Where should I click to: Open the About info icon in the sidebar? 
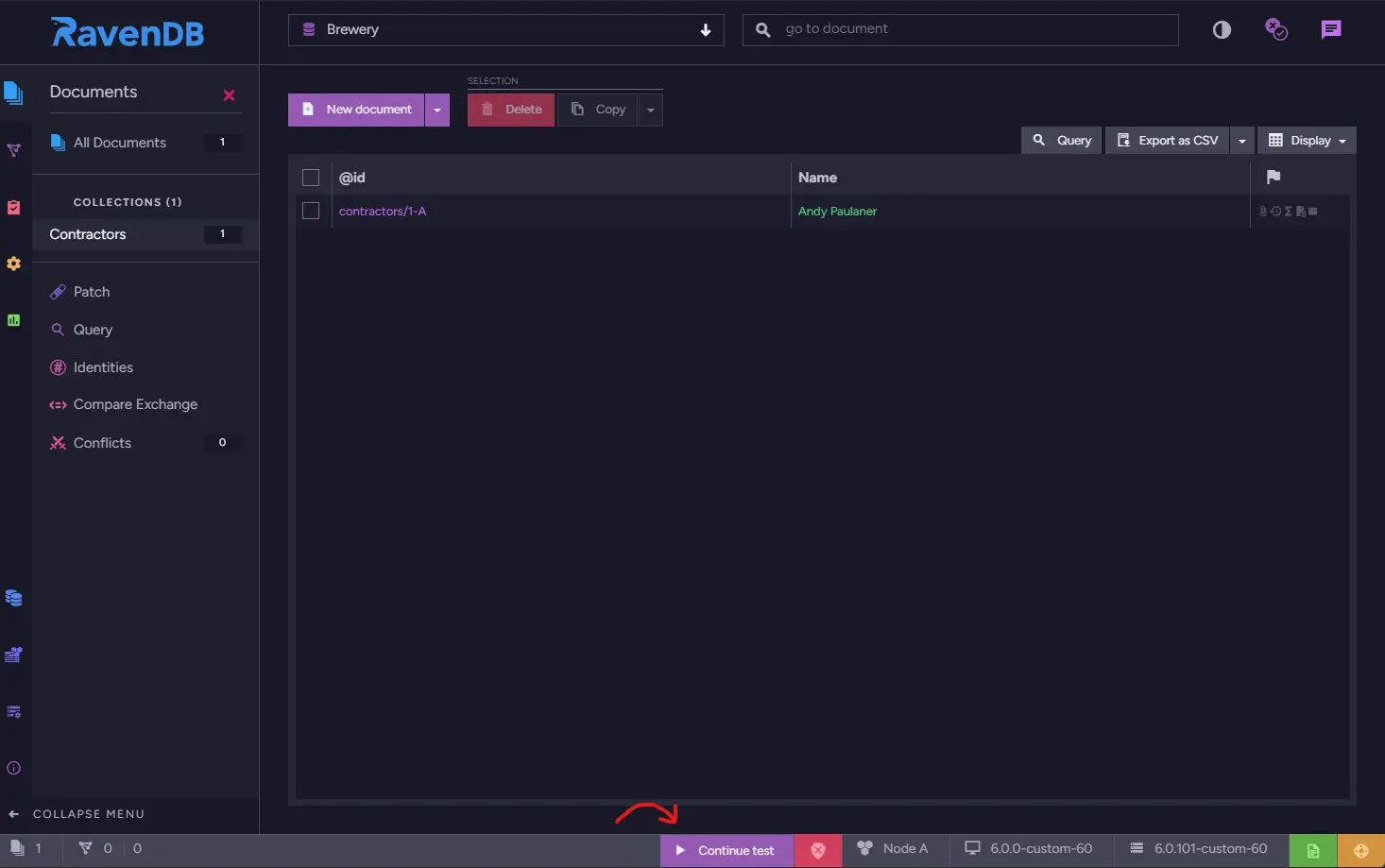pyautogui.click(x=13, y=768)
